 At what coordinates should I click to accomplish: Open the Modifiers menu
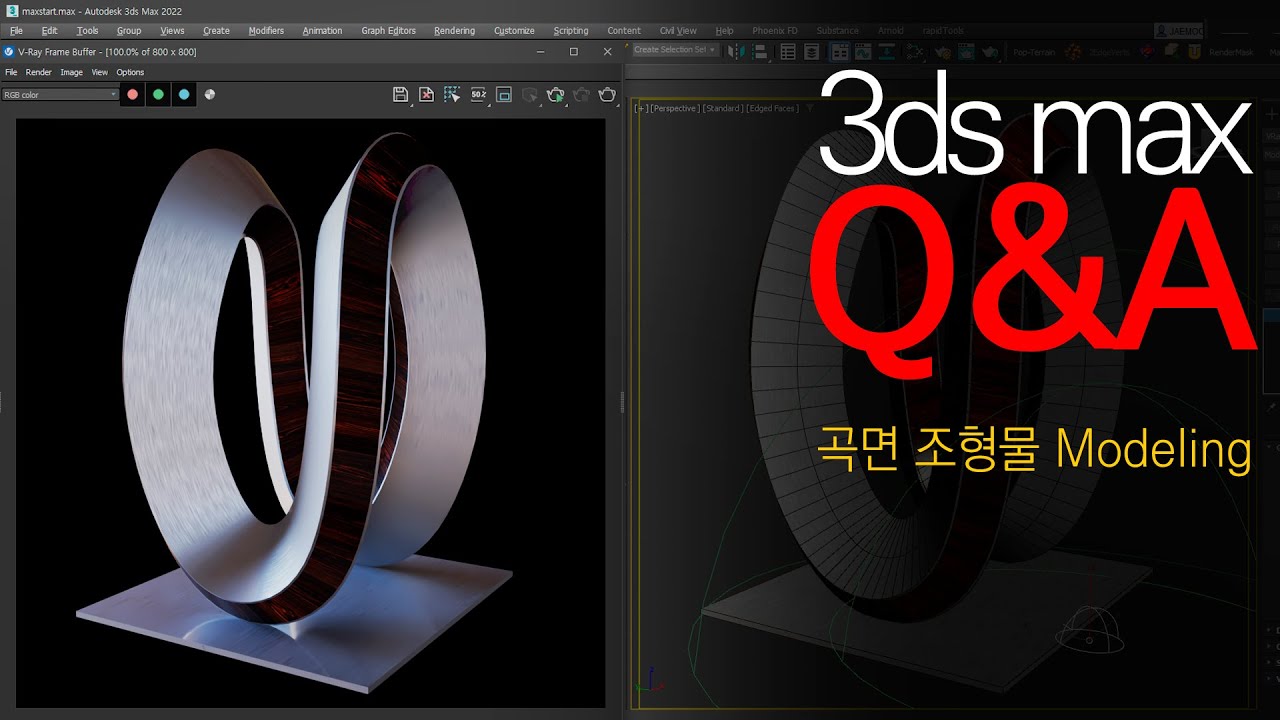[x=266, y=31]
